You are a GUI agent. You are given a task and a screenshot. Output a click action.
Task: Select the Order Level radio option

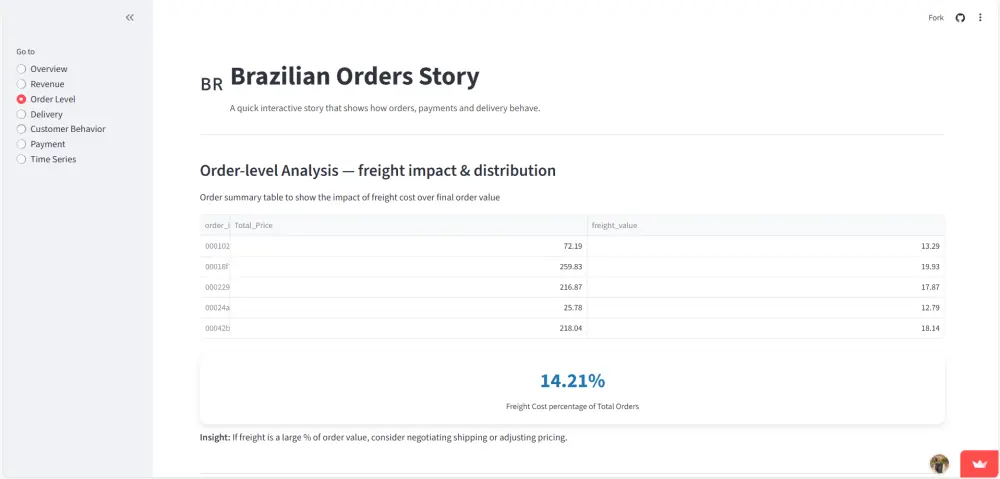pos(22,99)
